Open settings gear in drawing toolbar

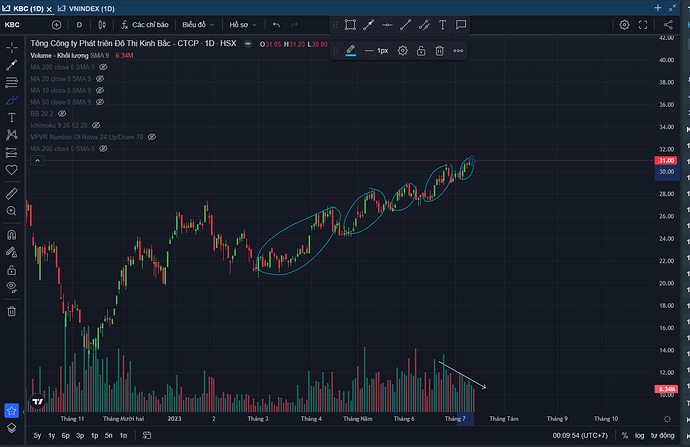tap(402, 50)
